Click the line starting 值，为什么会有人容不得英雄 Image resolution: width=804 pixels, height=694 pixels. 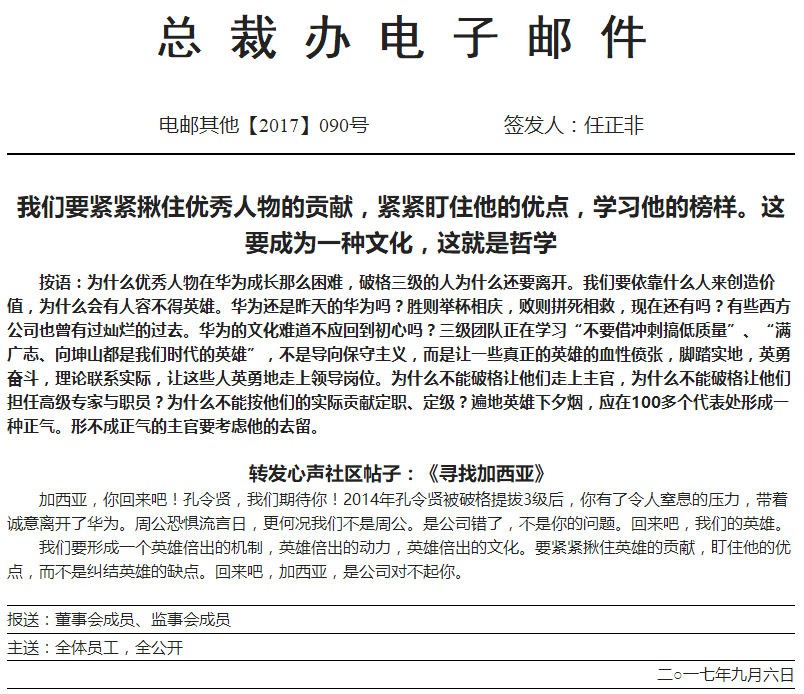click(399, 306)
